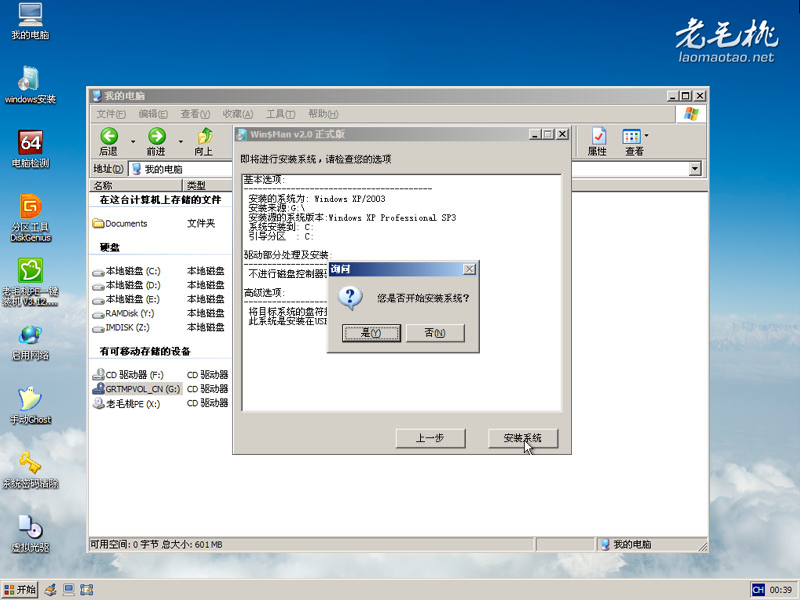Image resolution: width=800 pixels, height=600 pixels.
Task: Close the WinSMan v2.0 window
Action: coord(562,134)
